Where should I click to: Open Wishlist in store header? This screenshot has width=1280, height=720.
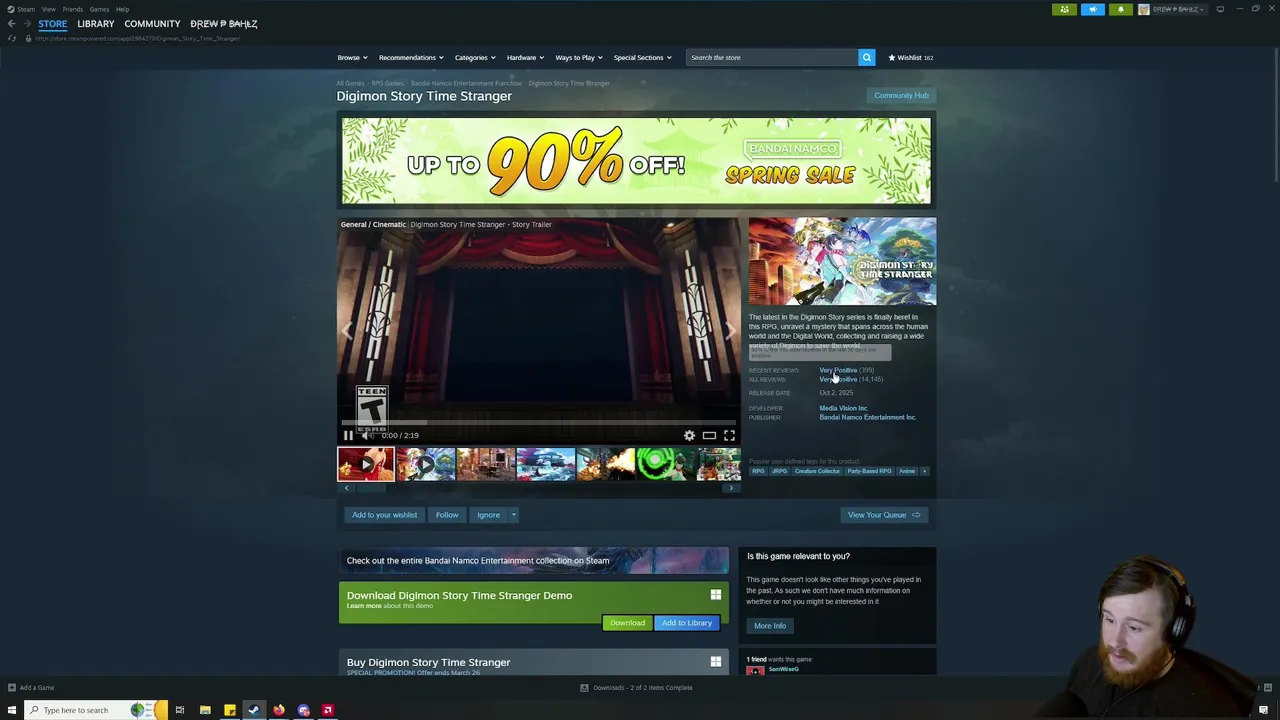pos(911,57)
